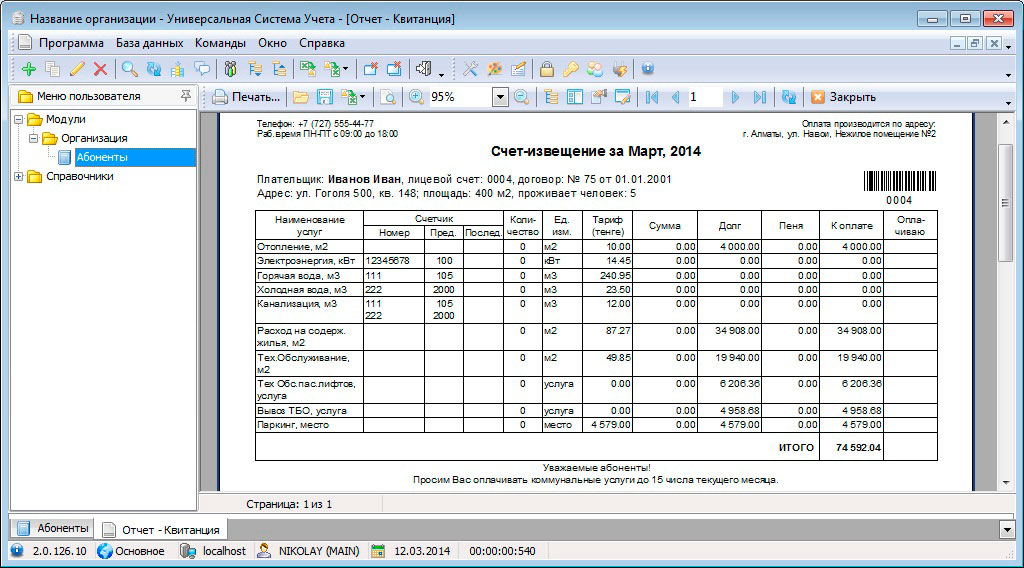1024x568 pixels.
Task: Select the Организация folder
Action: coord(94,138)
